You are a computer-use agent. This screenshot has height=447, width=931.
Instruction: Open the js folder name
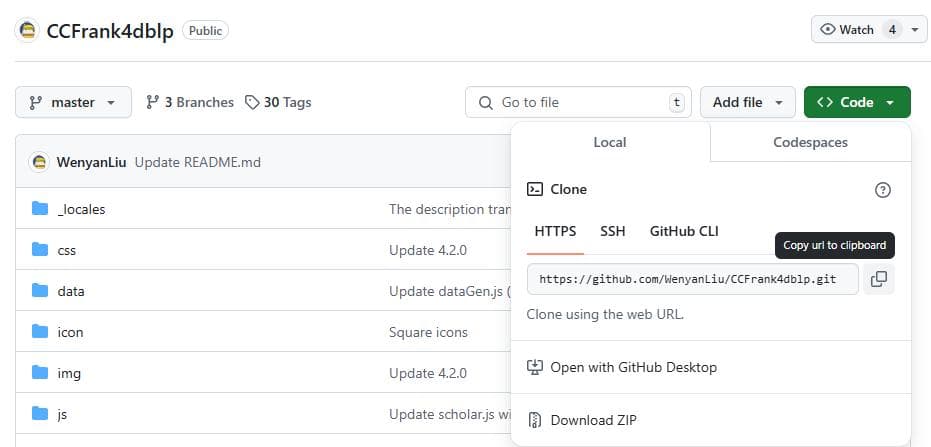click(x=62, y=414)
